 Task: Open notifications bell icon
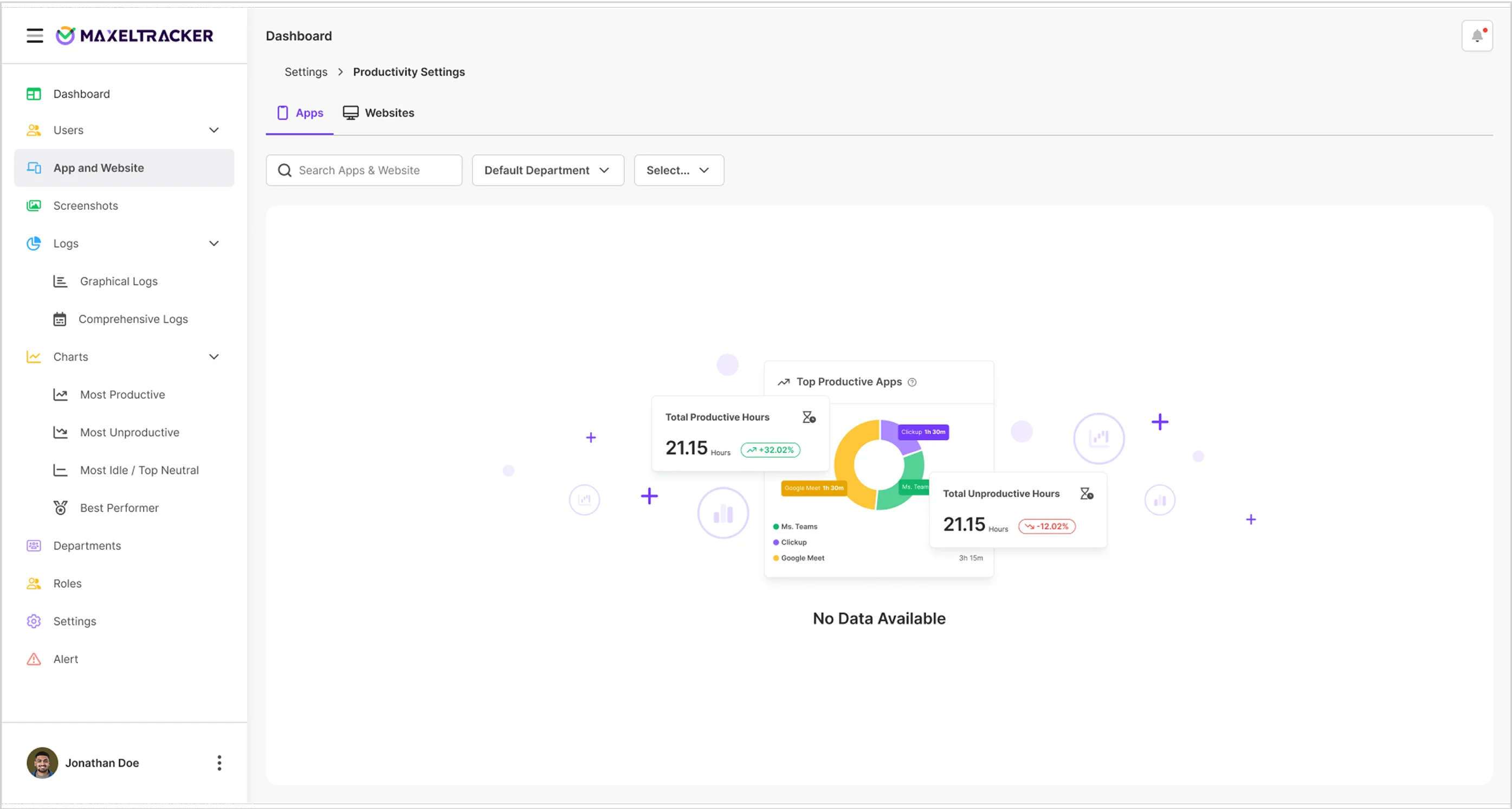1477,36
